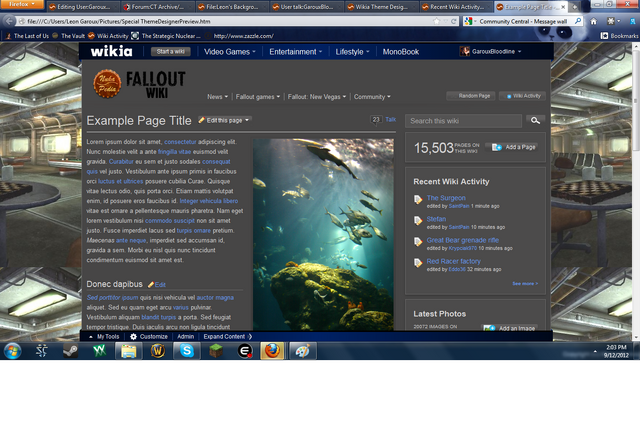
Task: Go to the Firefox home page icon
Action: pos(593,21)
